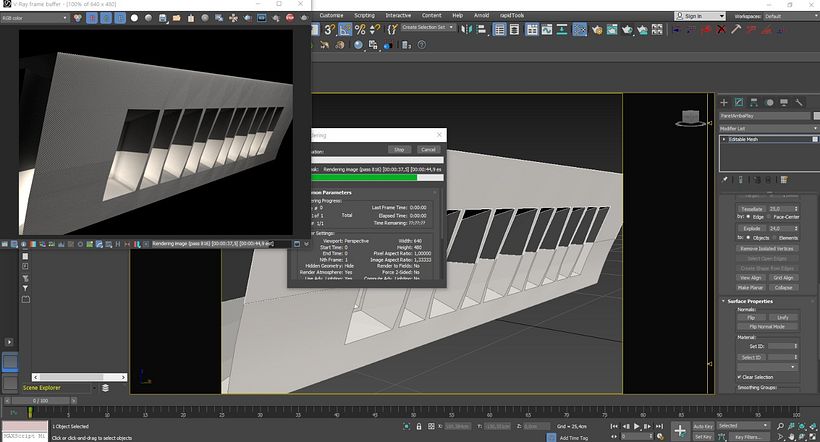Select Objects radio button
Screen dimensions: 820x442
coord(748,237)
